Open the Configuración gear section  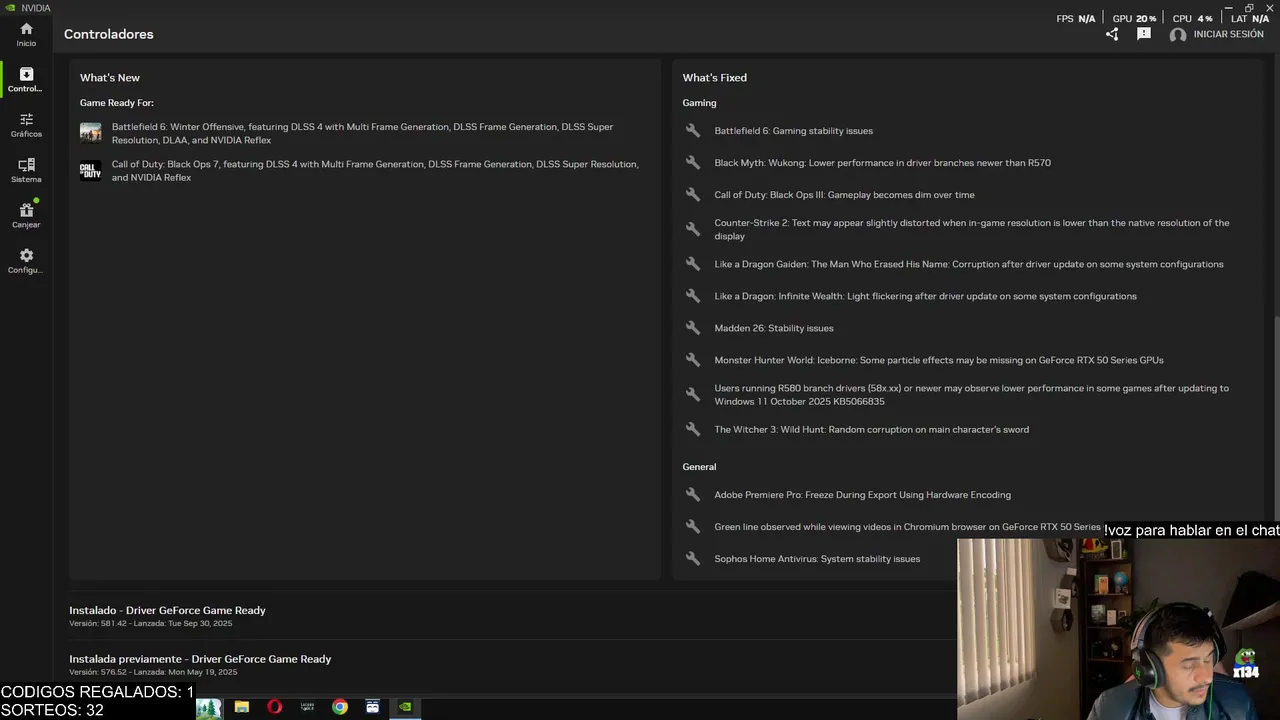click(26, 261)
